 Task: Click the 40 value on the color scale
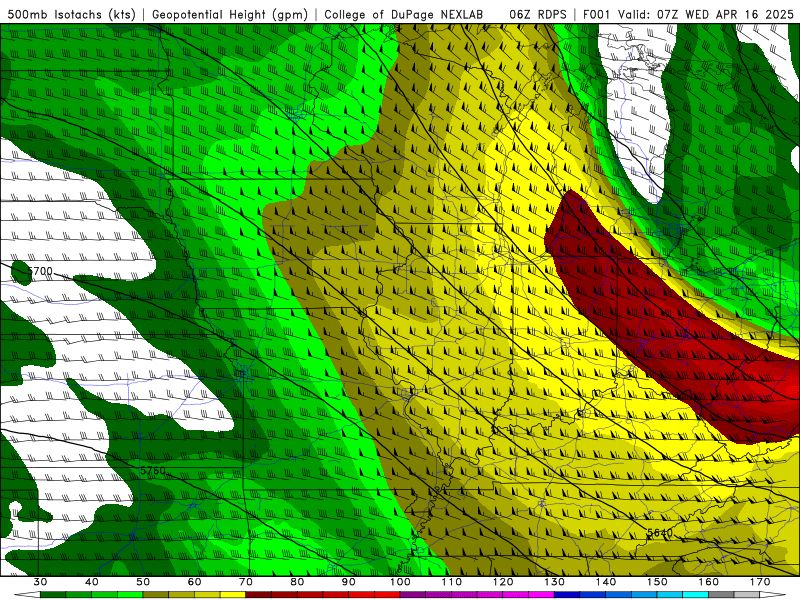(x=92, y=582)
